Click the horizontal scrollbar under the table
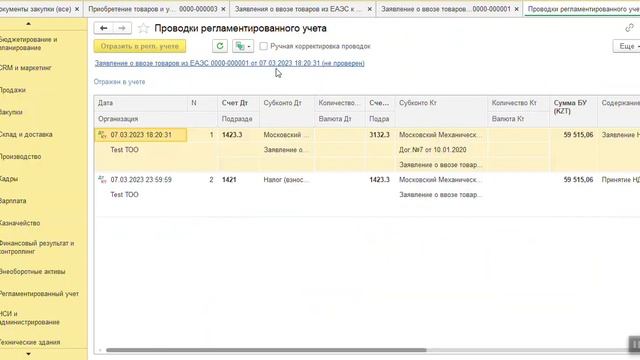The image size is (640, 360). coord(266,350)
